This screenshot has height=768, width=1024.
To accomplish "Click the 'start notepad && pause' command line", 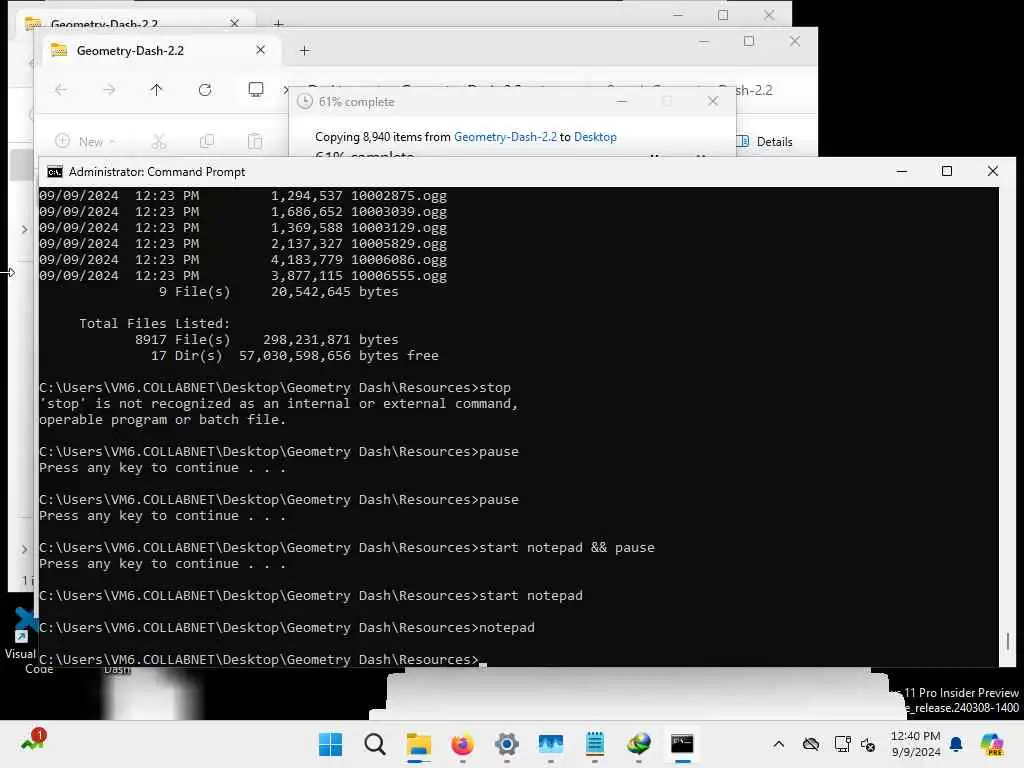I will (347, 547).
